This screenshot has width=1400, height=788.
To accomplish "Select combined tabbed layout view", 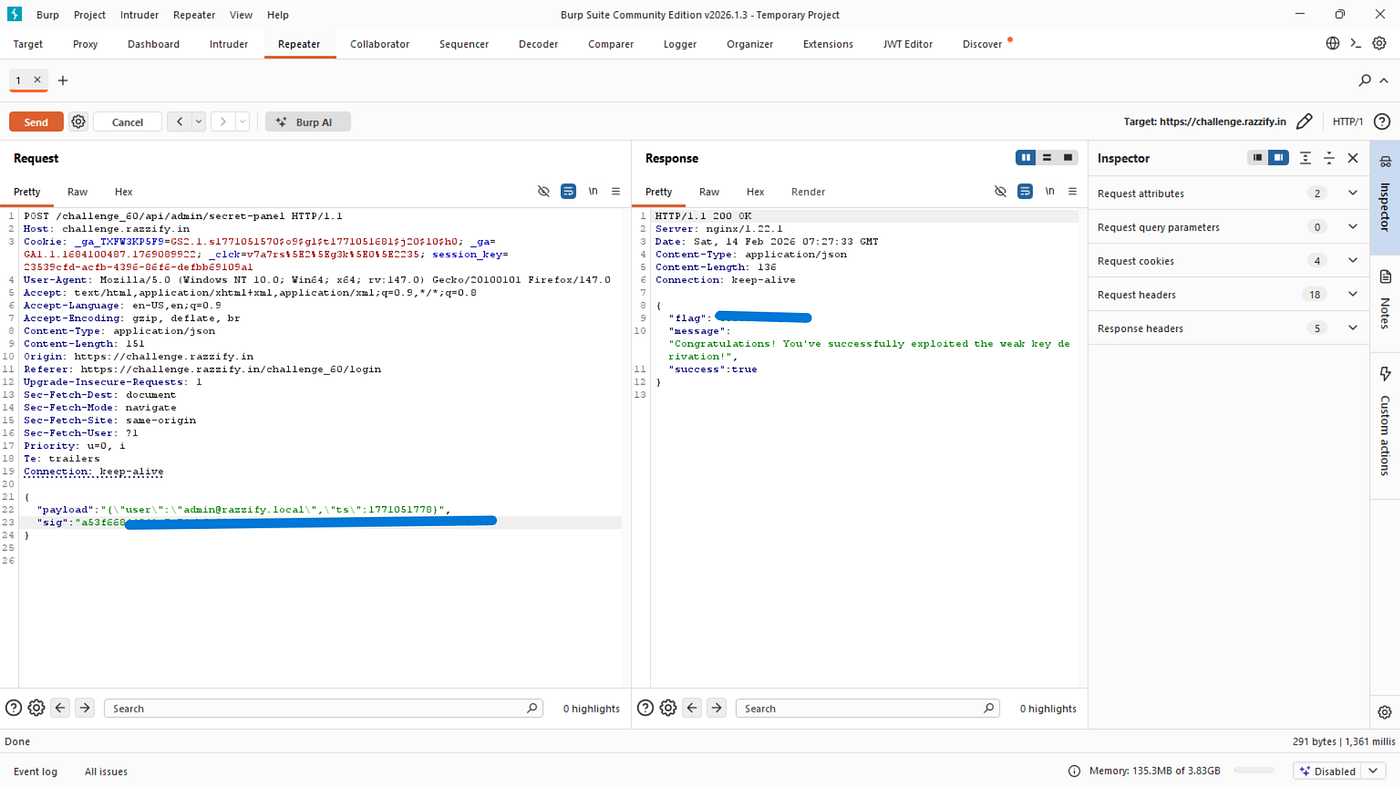I will [1069, 157].
